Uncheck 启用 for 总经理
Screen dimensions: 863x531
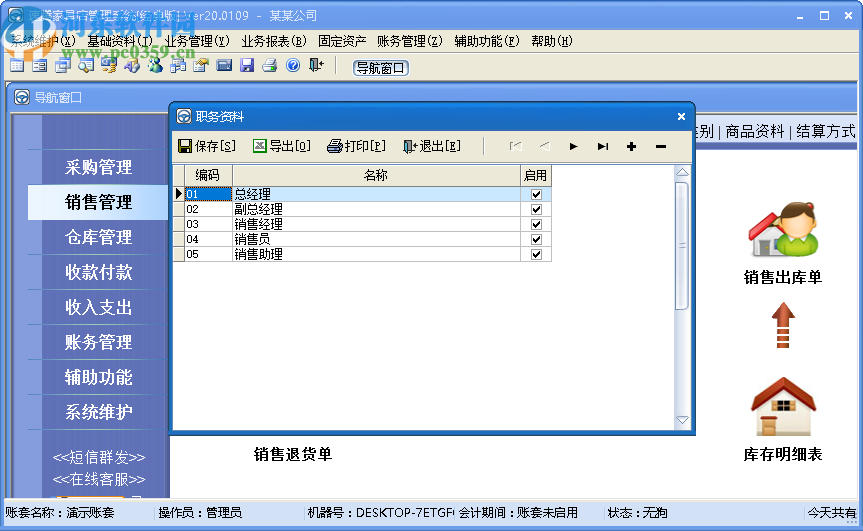(536, 194)
